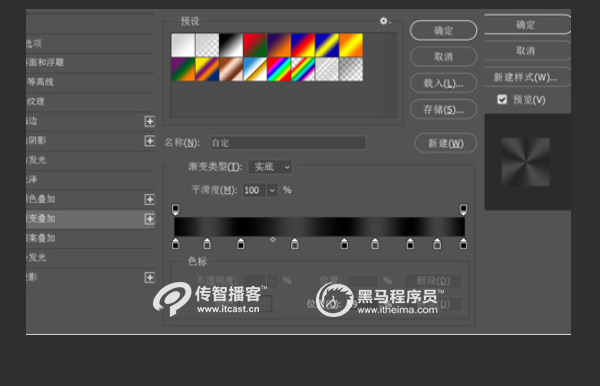Screen dimensions: 600x386
Task: Select the copper gradient preset
Action: click(x=231, y=69)
